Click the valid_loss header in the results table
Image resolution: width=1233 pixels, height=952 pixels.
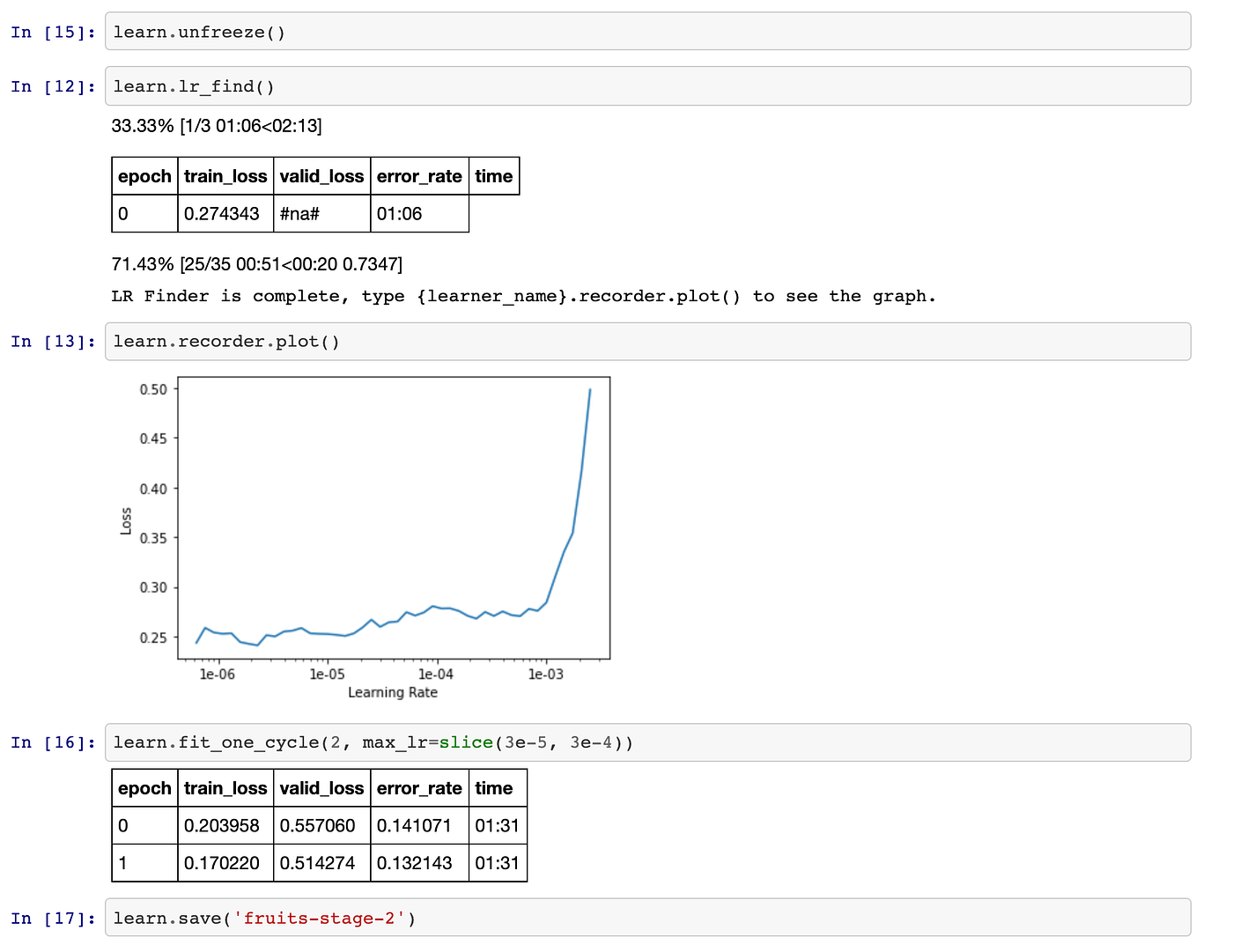pos(322,788)
